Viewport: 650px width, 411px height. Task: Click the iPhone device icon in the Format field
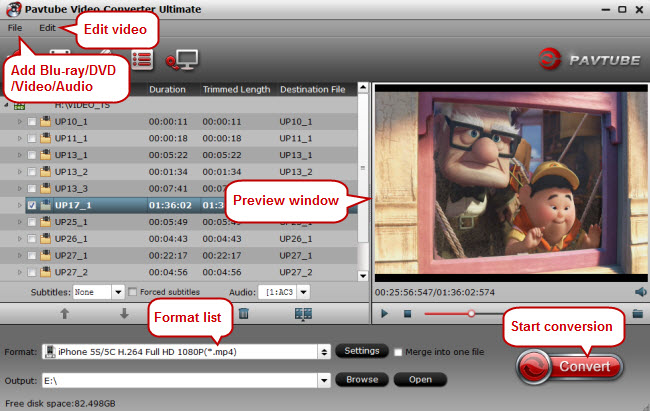tap(50, 352)
